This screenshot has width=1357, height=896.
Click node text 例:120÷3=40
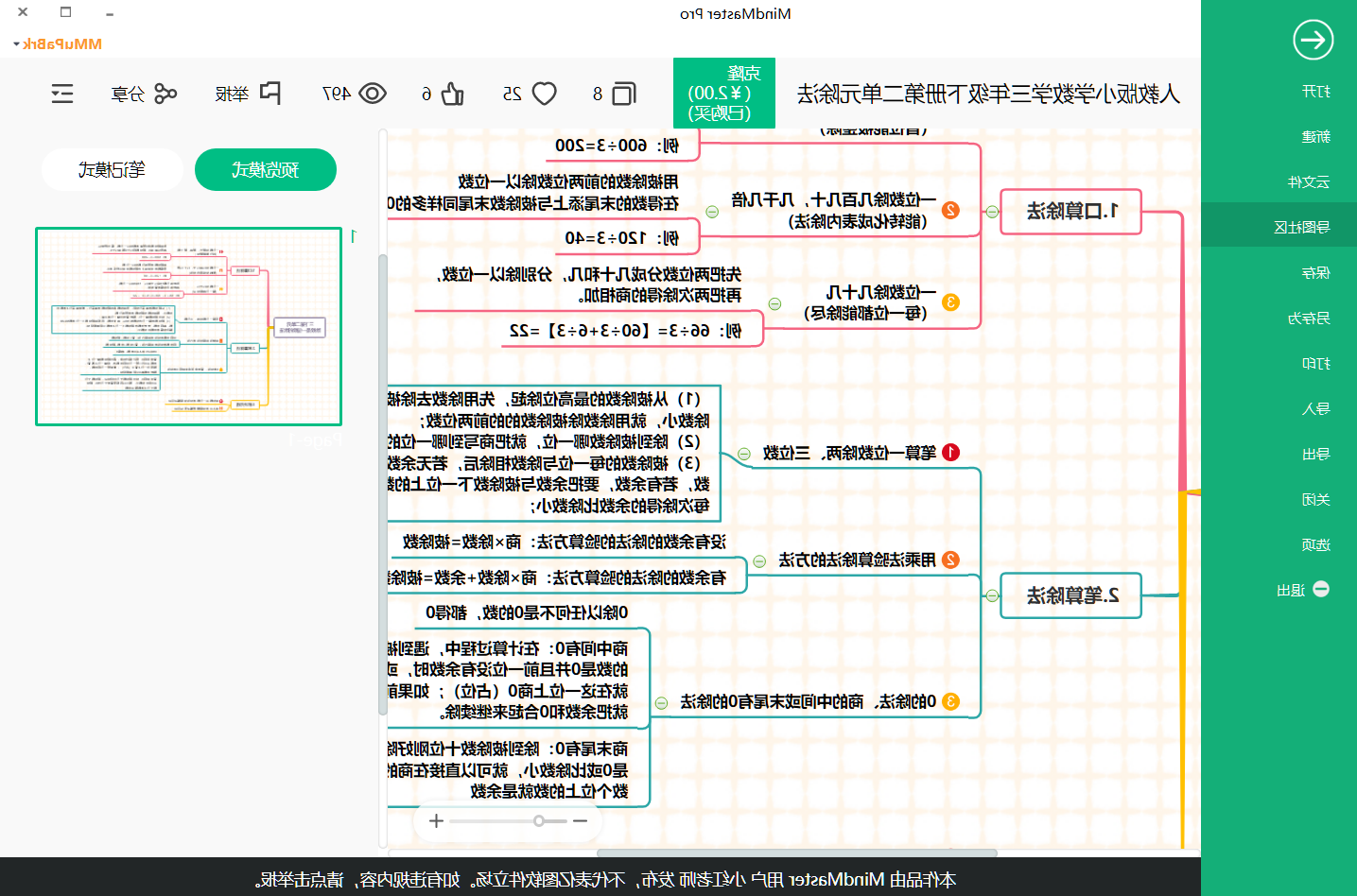click(621, 237)
